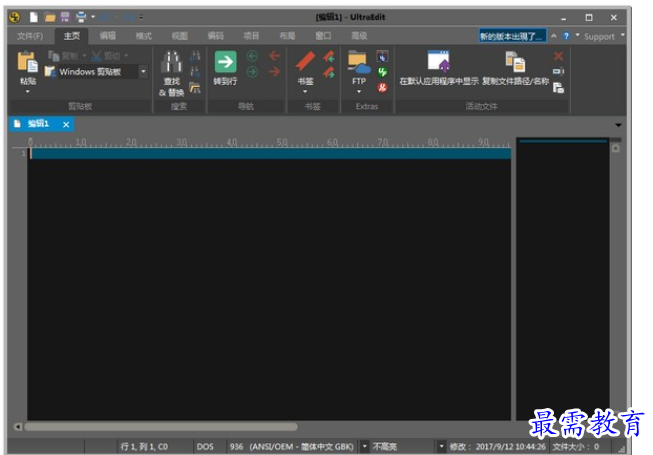Switch to the 视图 ribbon tab
The height and width of the screenshot is (455, 653).
click(179, 36)
